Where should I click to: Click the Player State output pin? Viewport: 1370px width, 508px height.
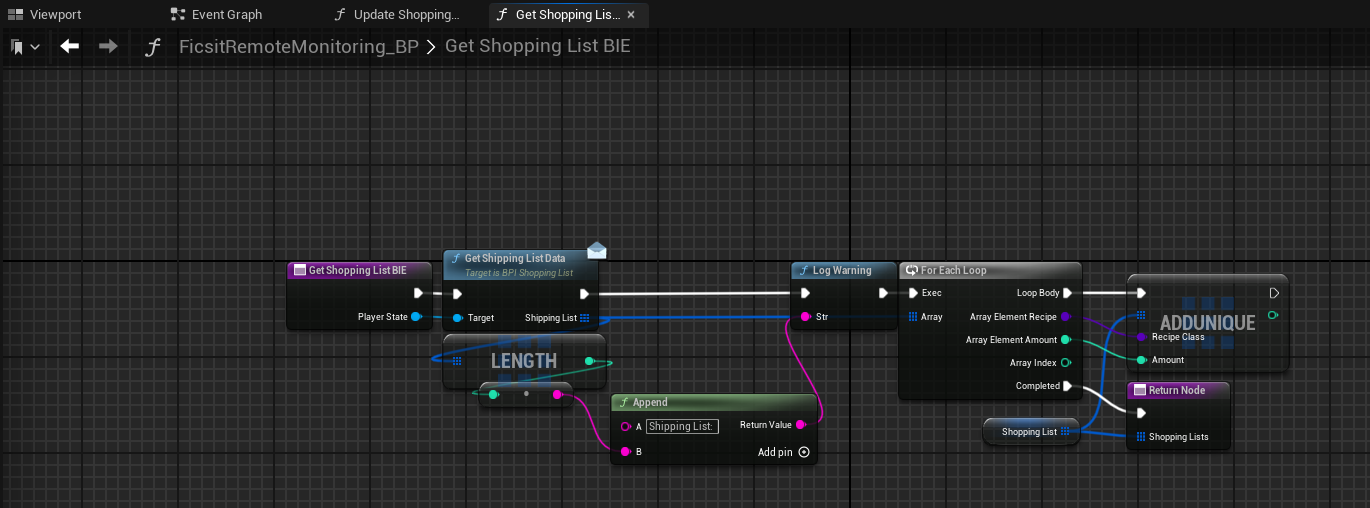(416, 317)
